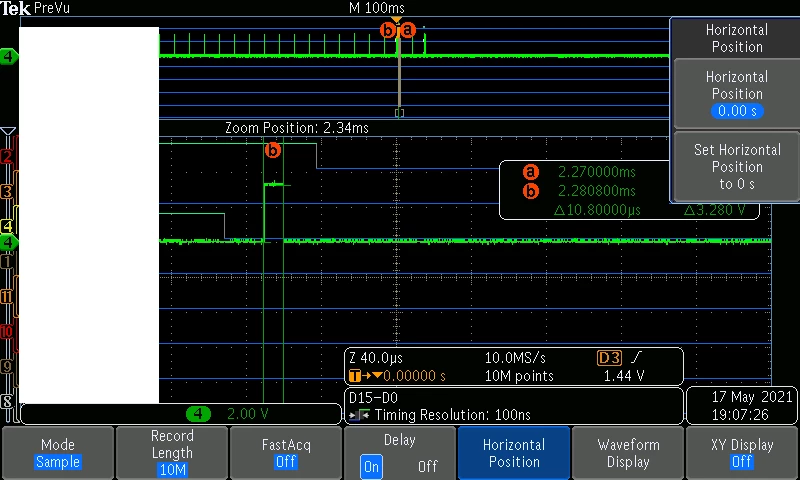The height and width of the screenshot is (480, 800).
Task: Open the Waveform Display menu
Action: [628, 453]
